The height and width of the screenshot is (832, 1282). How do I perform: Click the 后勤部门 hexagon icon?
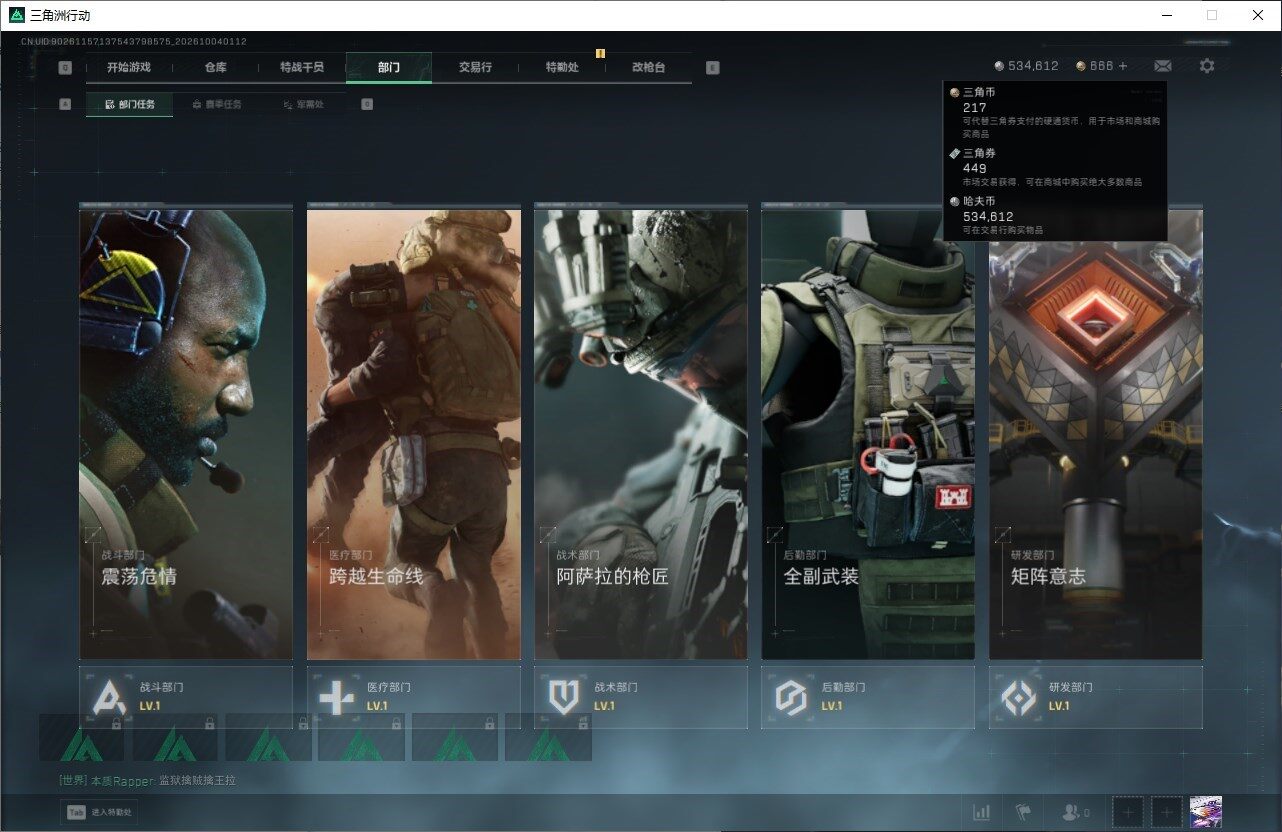tap(791, 696)
